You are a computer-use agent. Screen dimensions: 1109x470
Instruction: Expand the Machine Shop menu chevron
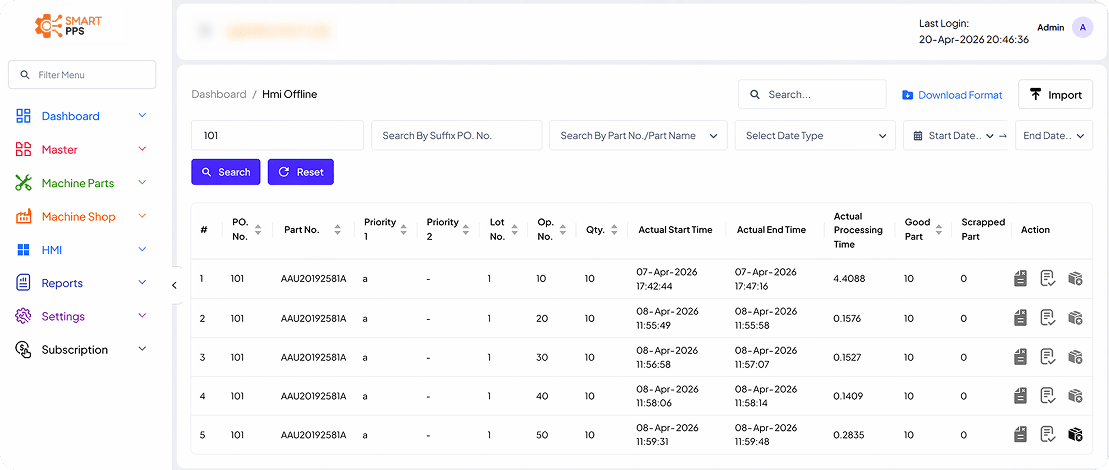[142, 216]
